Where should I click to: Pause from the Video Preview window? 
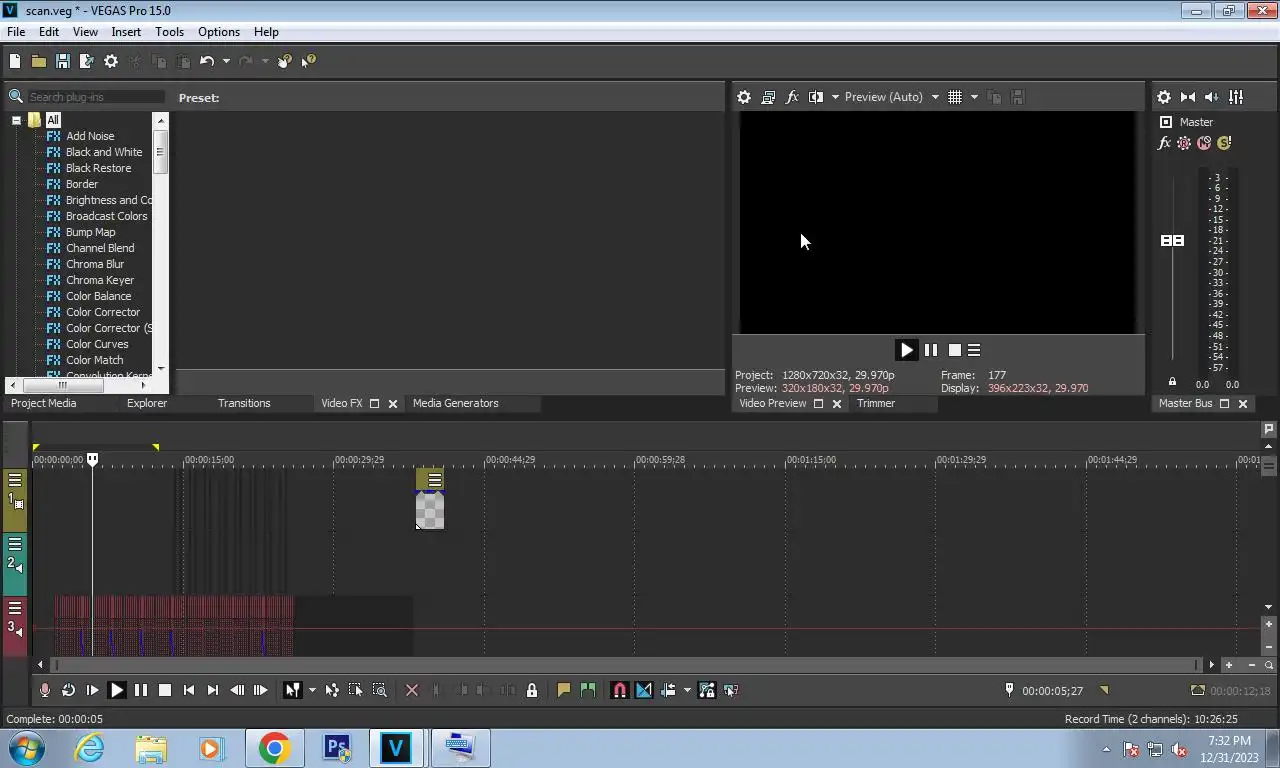931,350
